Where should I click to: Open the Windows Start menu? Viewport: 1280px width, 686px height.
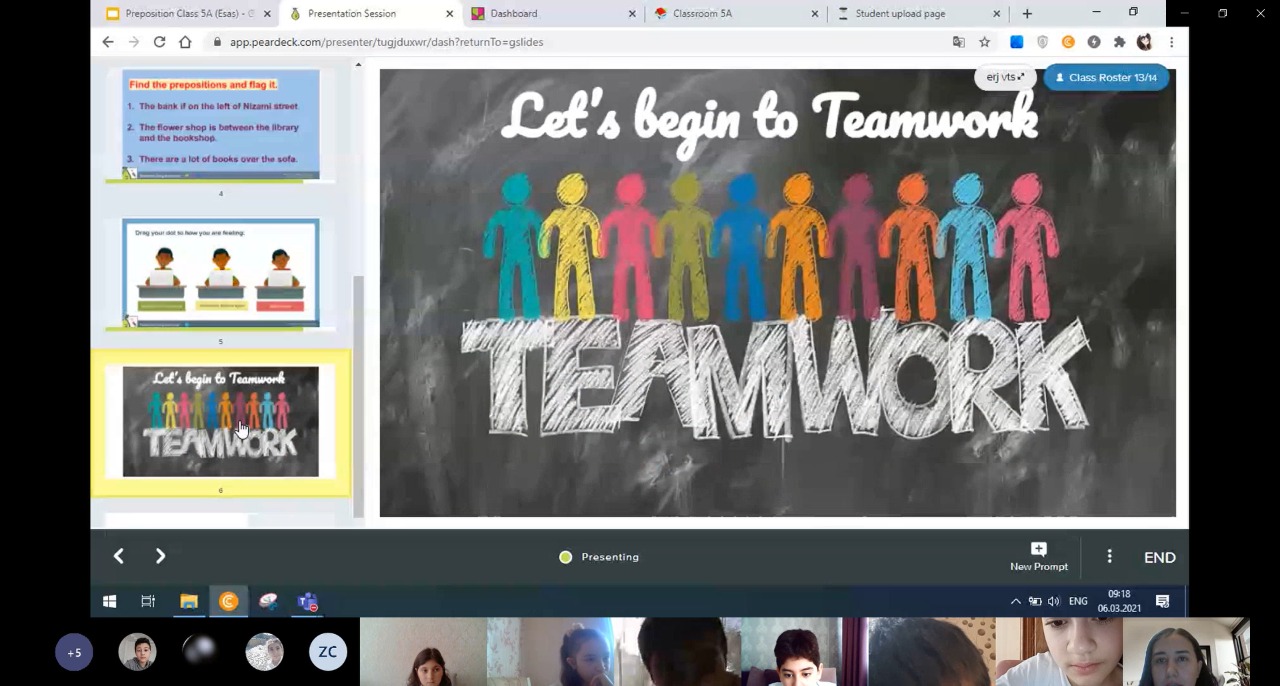coord(110,601)
